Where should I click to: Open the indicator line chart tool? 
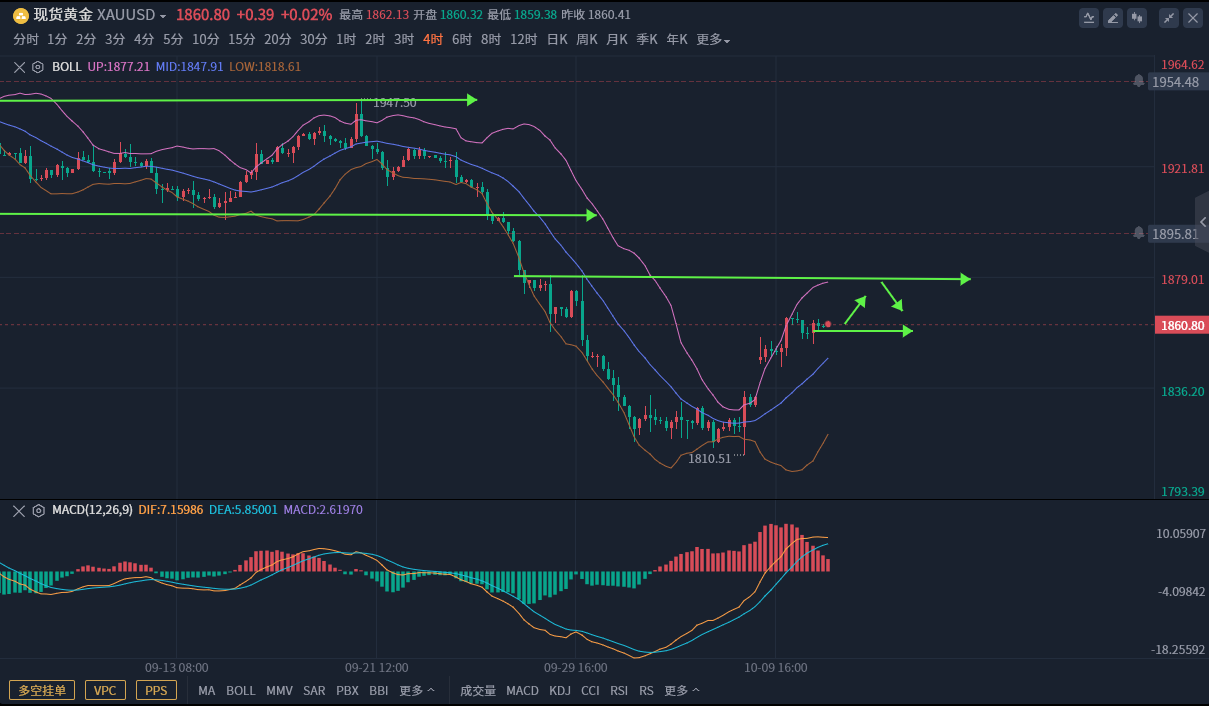pyautogui.click(x=1089, y=18)
